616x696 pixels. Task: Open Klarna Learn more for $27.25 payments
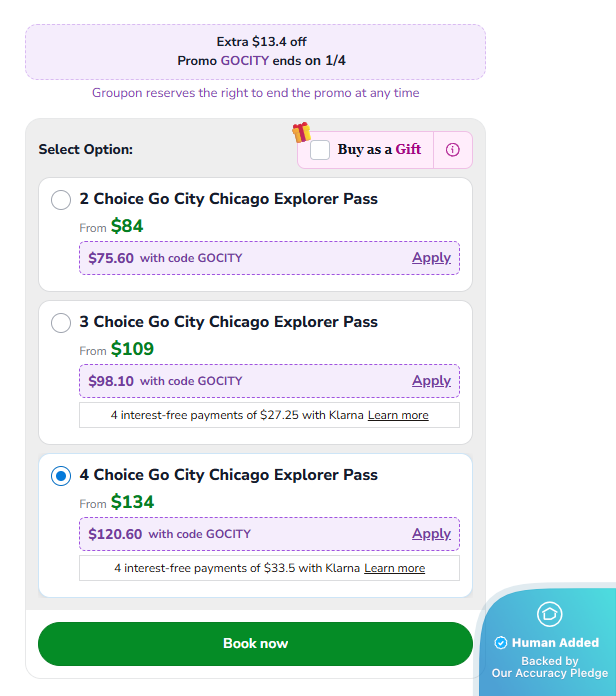click(x=398, y=415)
